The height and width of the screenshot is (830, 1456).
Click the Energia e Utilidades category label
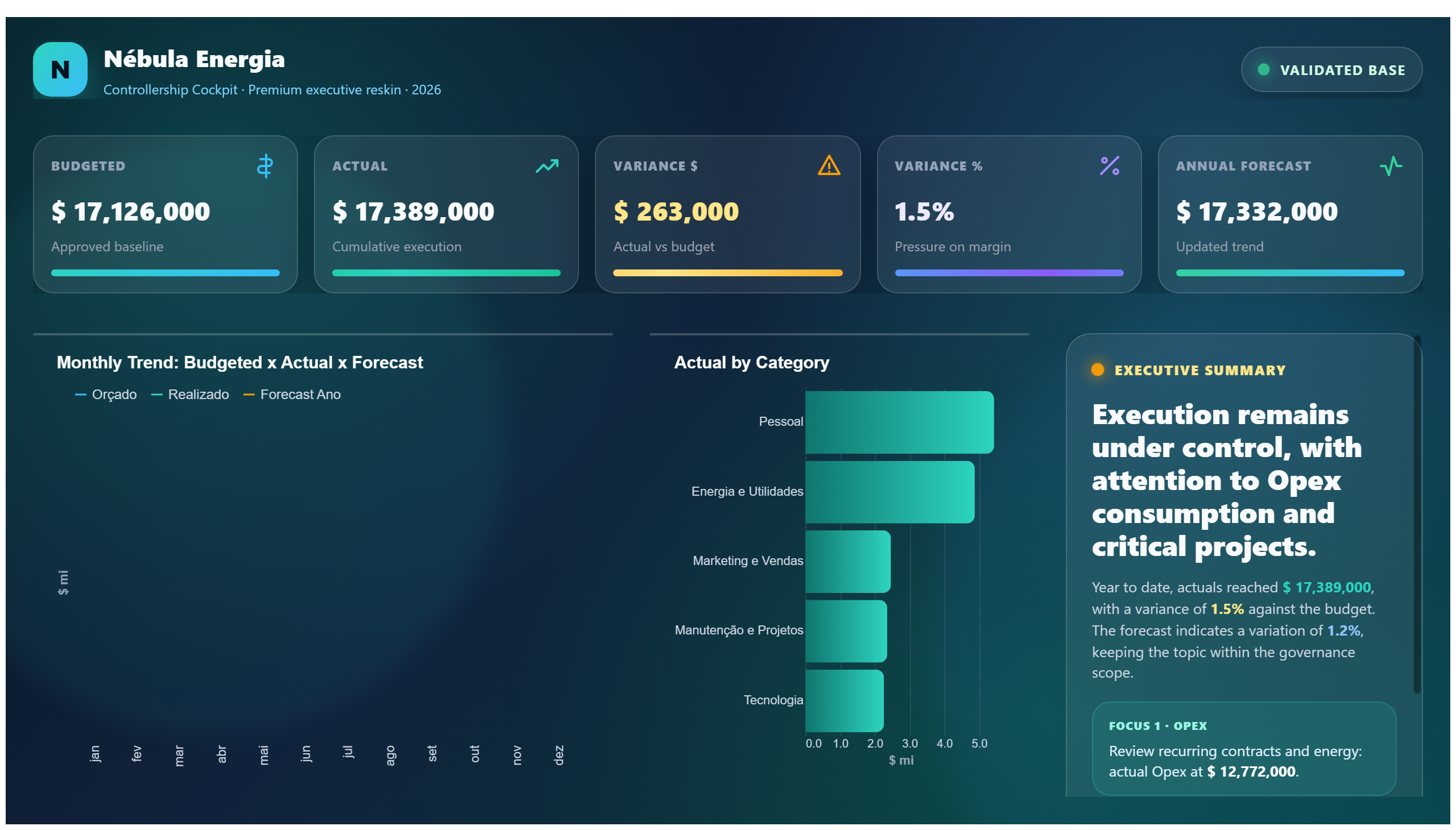point(747,491)
